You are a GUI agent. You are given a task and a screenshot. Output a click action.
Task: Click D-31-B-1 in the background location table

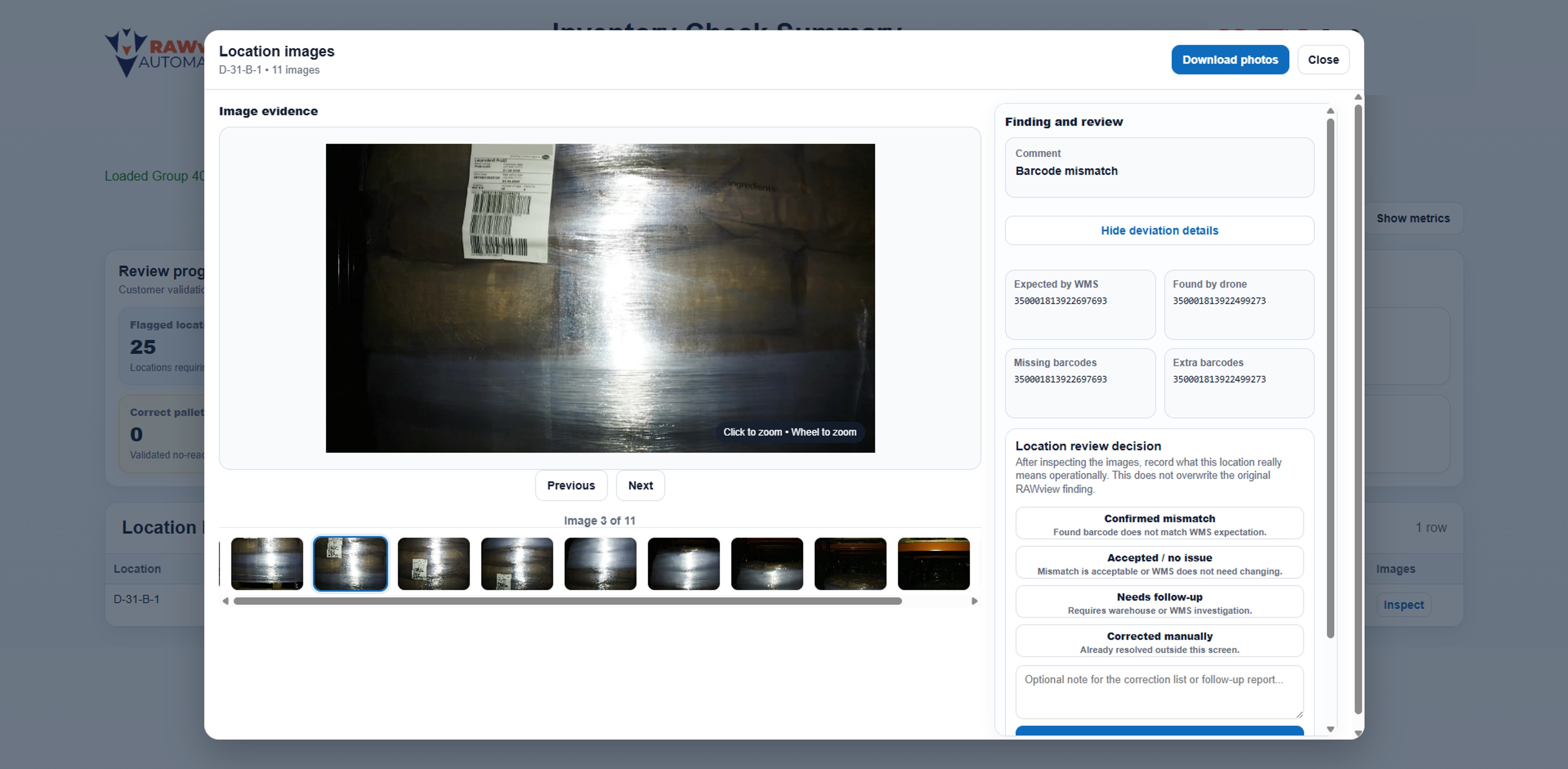[136, 599]
